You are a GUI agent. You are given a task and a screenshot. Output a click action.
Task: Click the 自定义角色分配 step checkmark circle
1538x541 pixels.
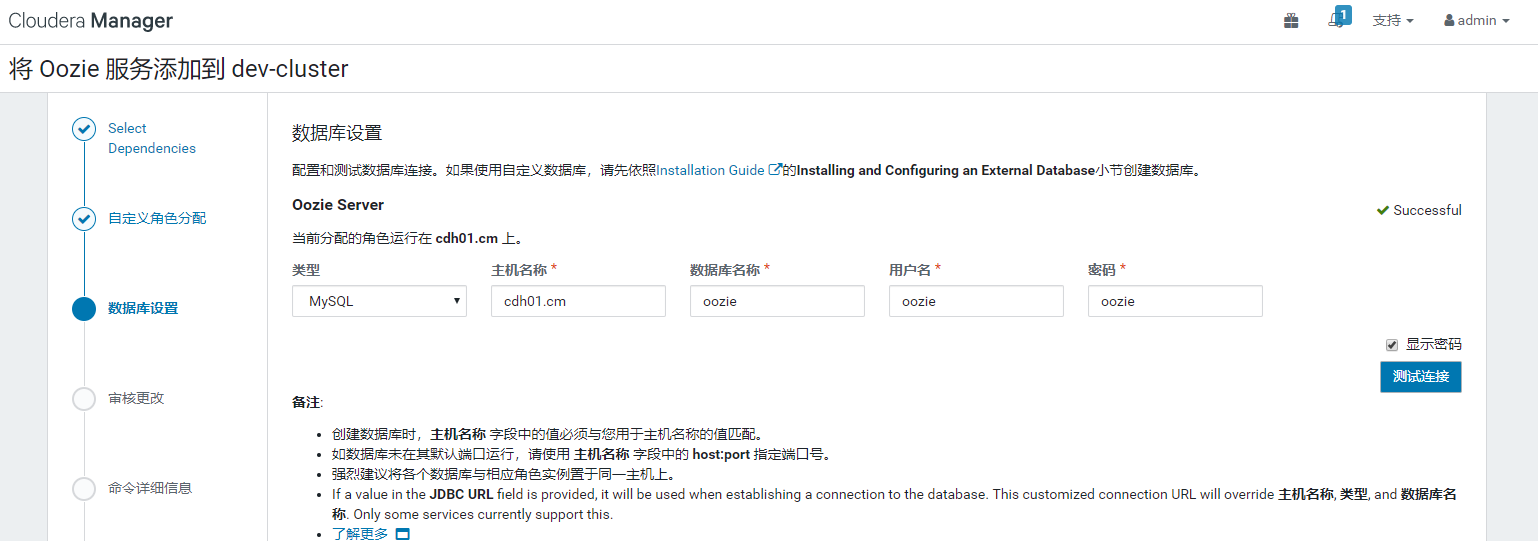[84, 219]
